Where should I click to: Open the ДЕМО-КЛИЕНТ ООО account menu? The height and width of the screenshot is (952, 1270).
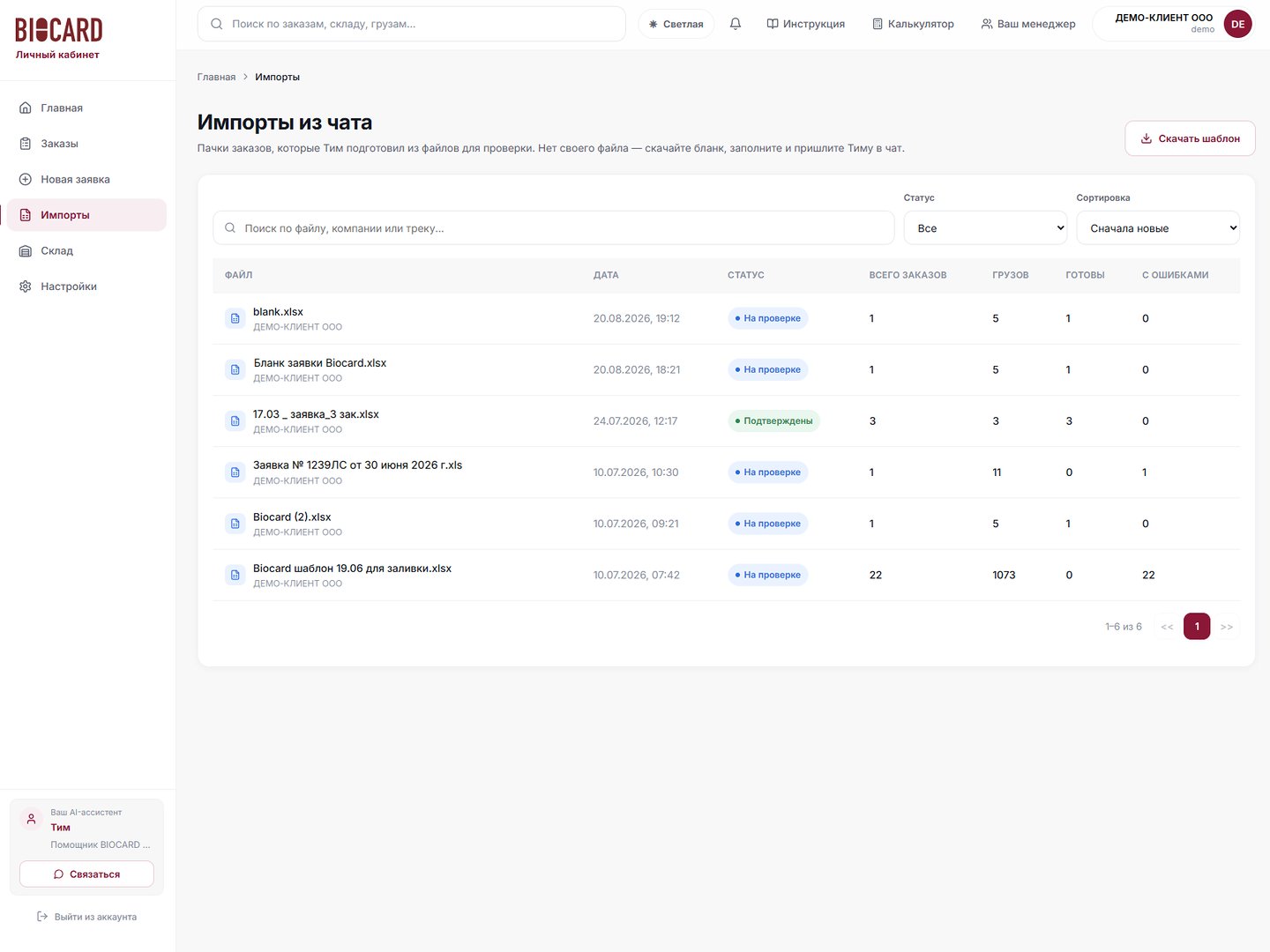point(1176,24)
